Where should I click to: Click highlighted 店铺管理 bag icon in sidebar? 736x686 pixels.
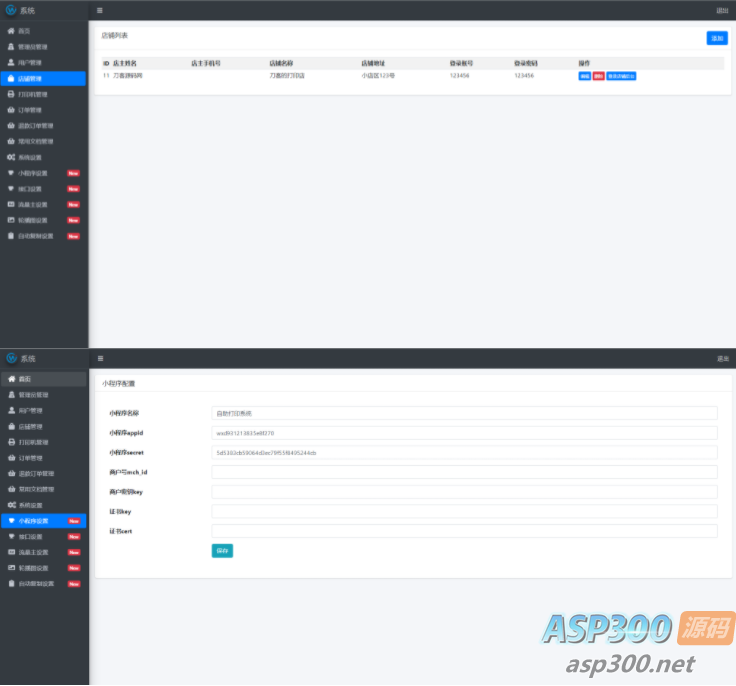(x=11, y=78)
